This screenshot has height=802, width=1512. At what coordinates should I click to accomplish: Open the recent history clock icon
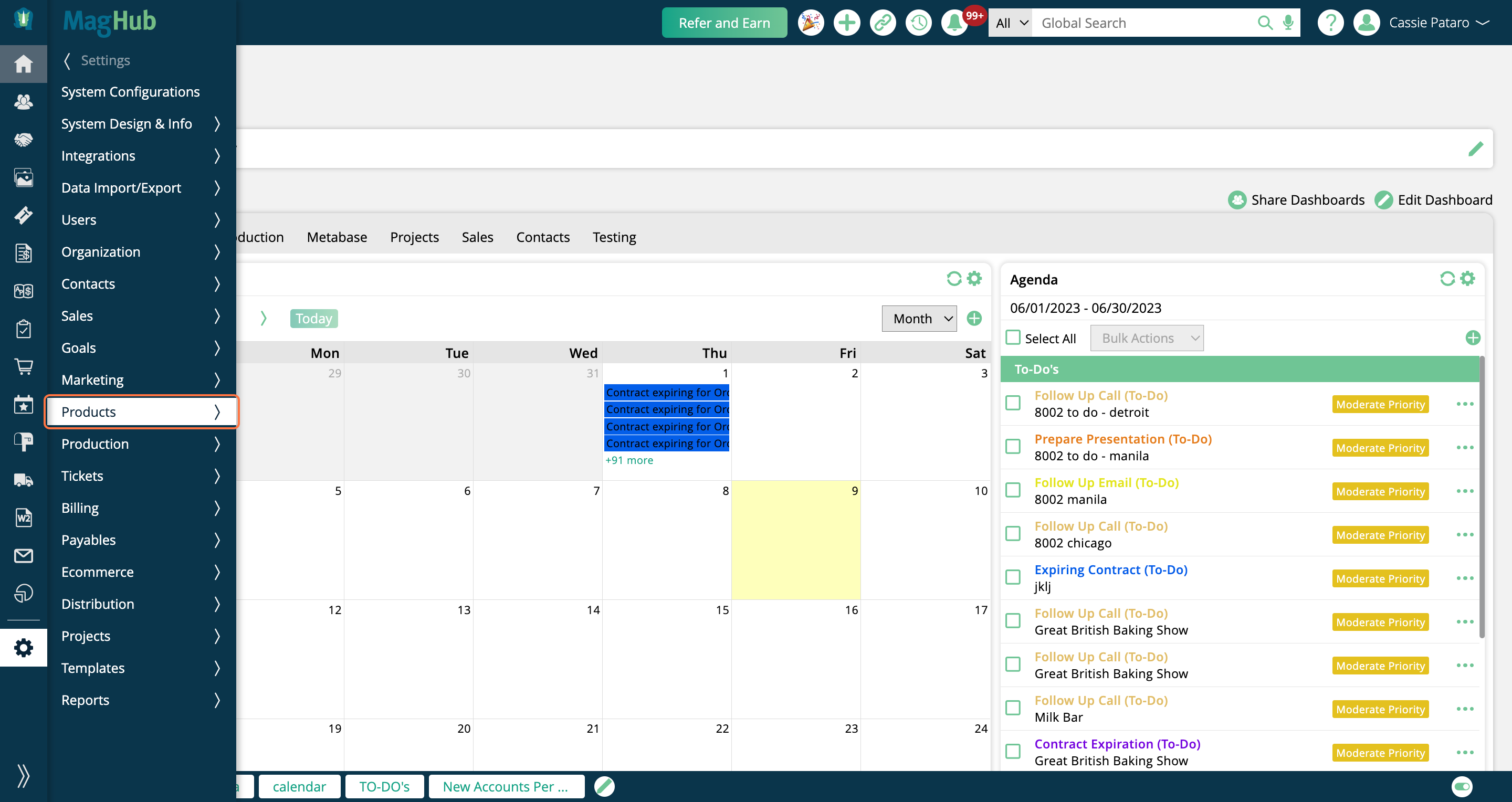[x=918, y=23]
